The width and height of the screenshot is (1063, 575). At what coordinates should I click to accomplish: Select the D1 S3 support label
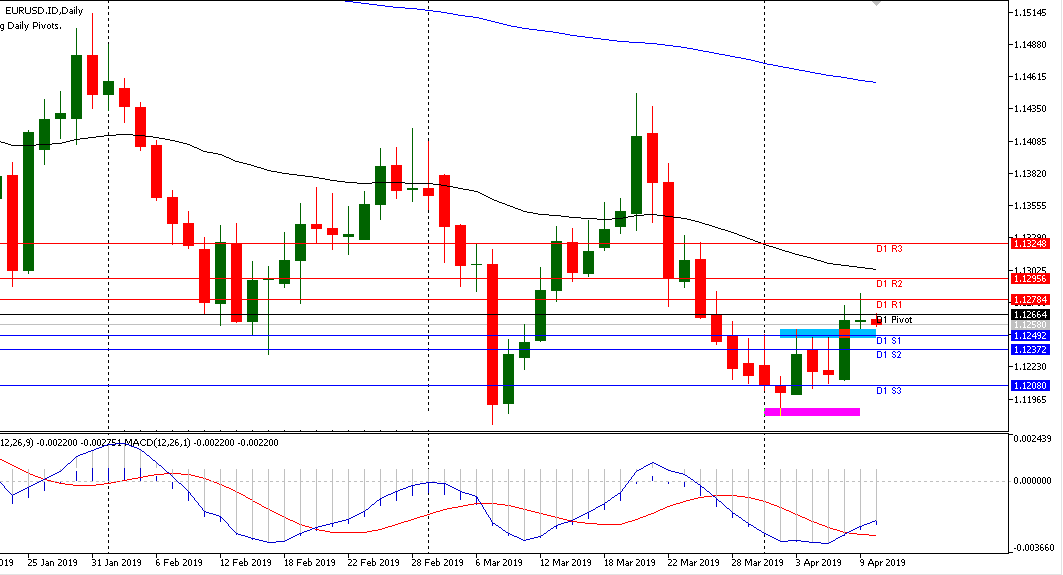pyautogui.click(x=888, y=391)
